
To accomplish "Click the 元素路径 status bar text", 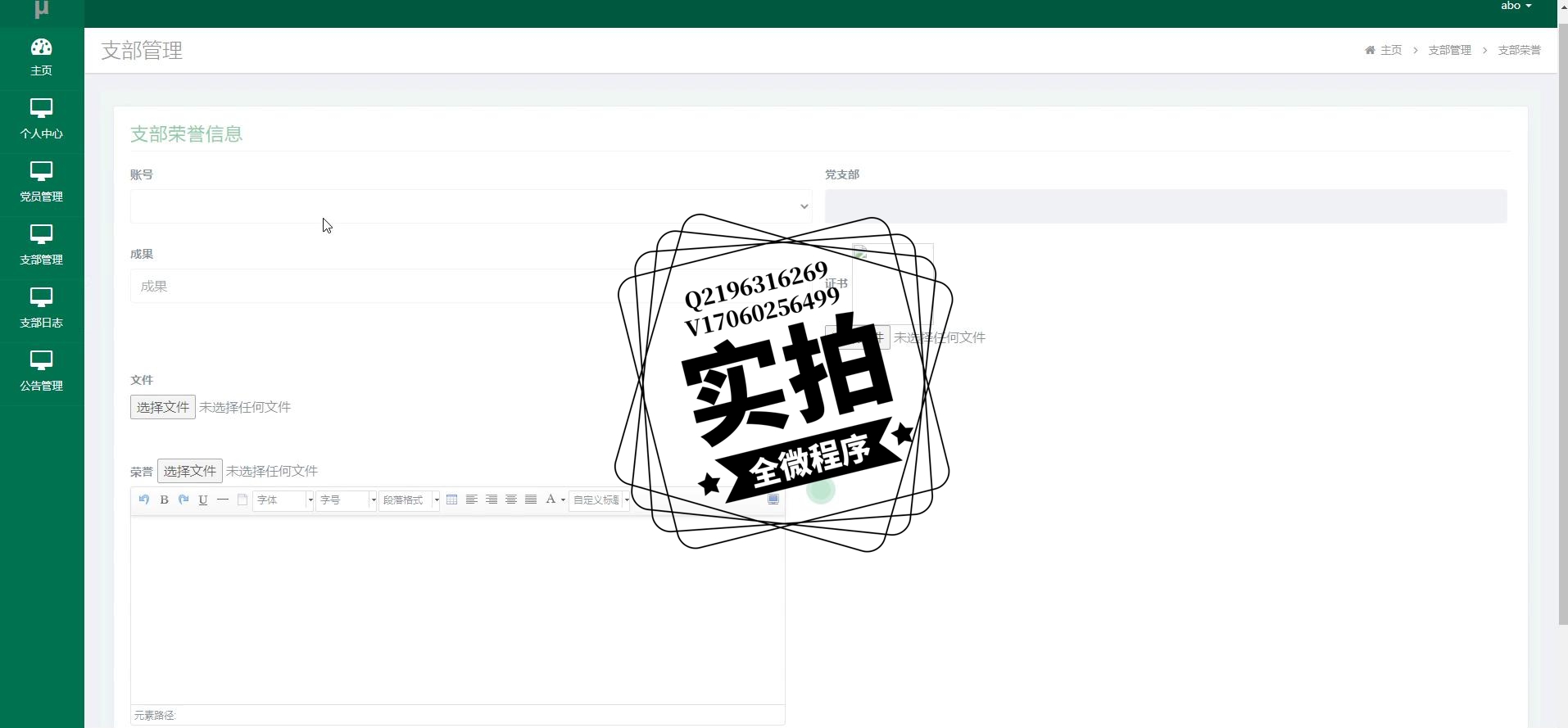I will pos(155,716).
